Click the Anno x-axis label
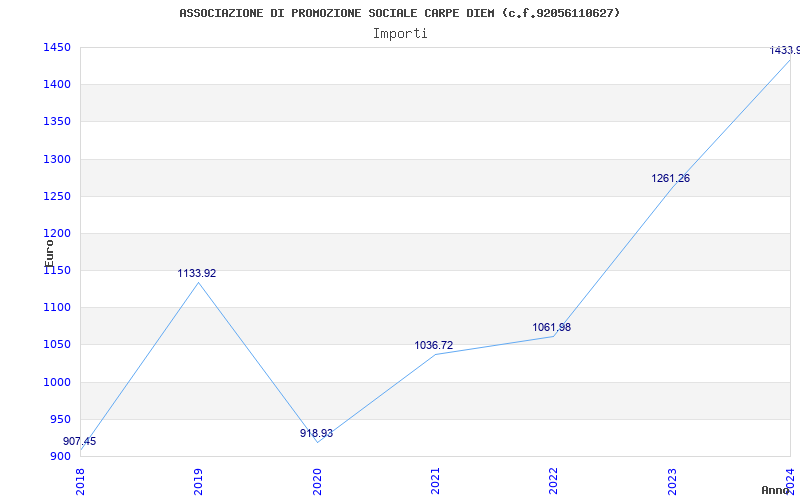800x500 pixels. (x=777, y=490)
